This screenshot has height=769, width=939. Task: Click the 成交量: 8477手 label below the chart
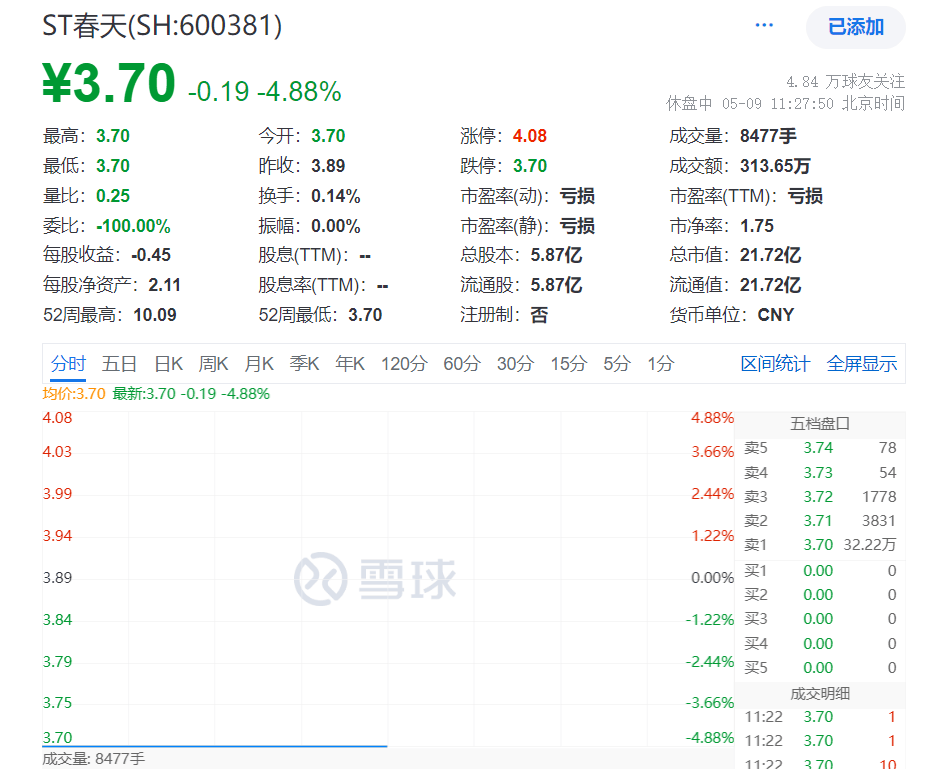point(93,759)
